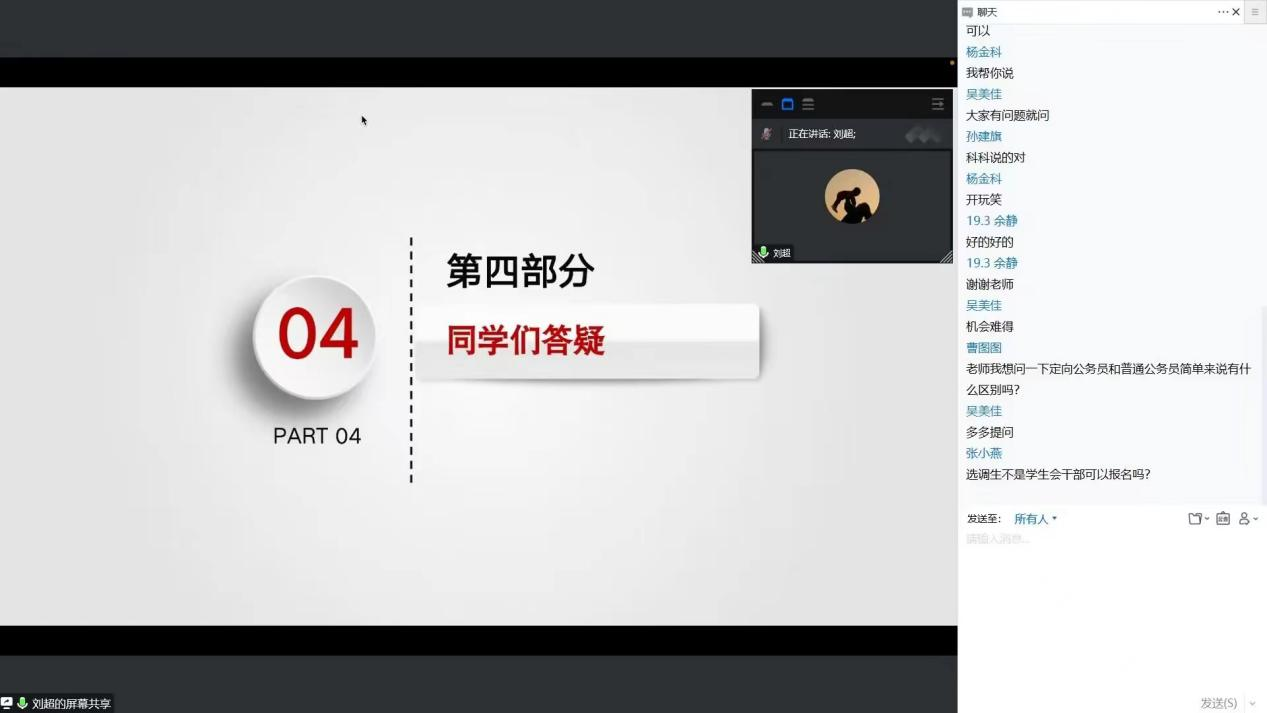Image resolution: width=1267 pixels, height=713 pixels.
Task: Click the 刘超的屏幕共享 sharing status label
Action: click(x=70, y=704)
